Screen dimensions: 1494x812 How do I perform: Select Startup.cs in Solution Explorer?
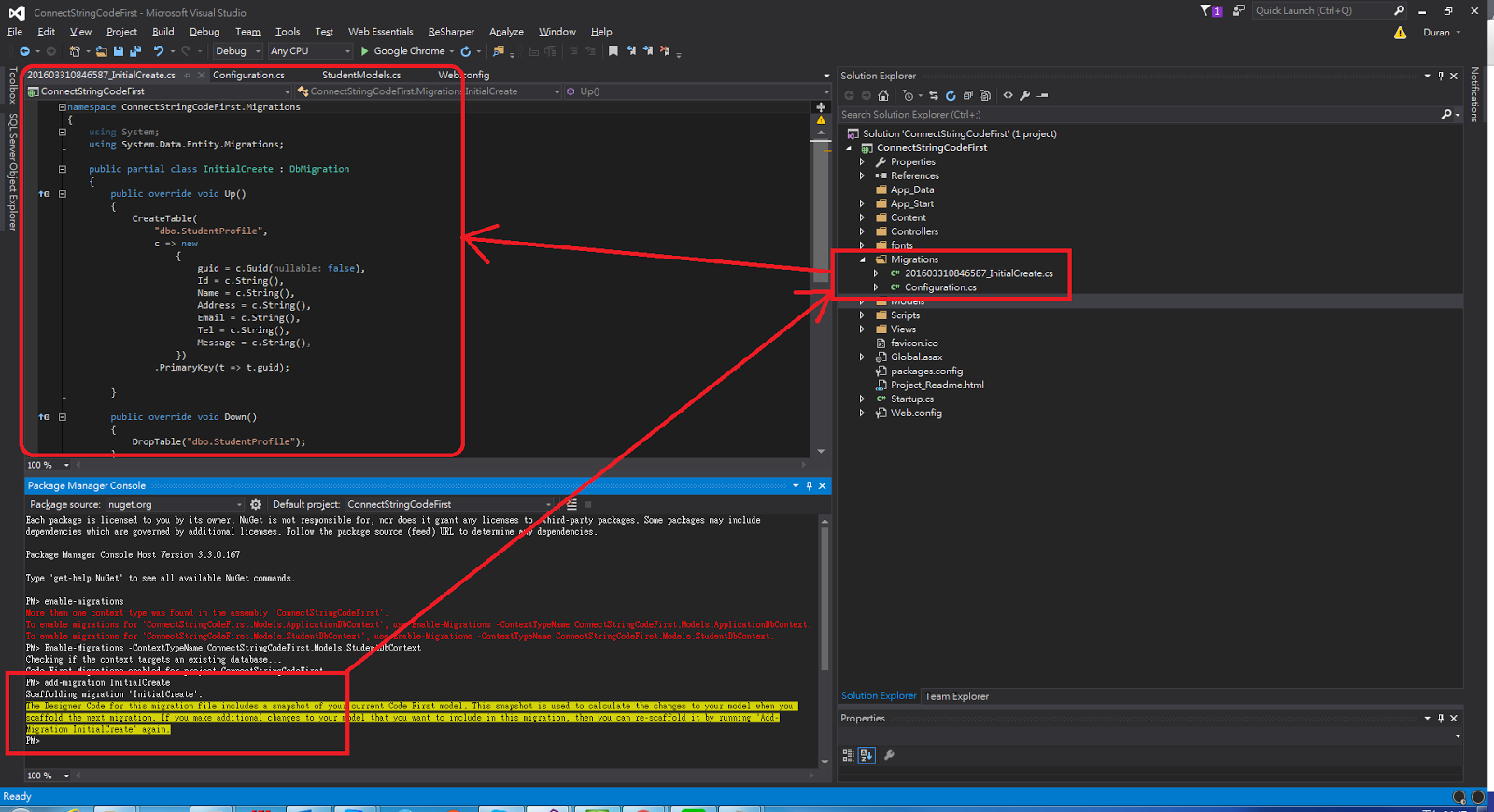(x=911, y=399)
